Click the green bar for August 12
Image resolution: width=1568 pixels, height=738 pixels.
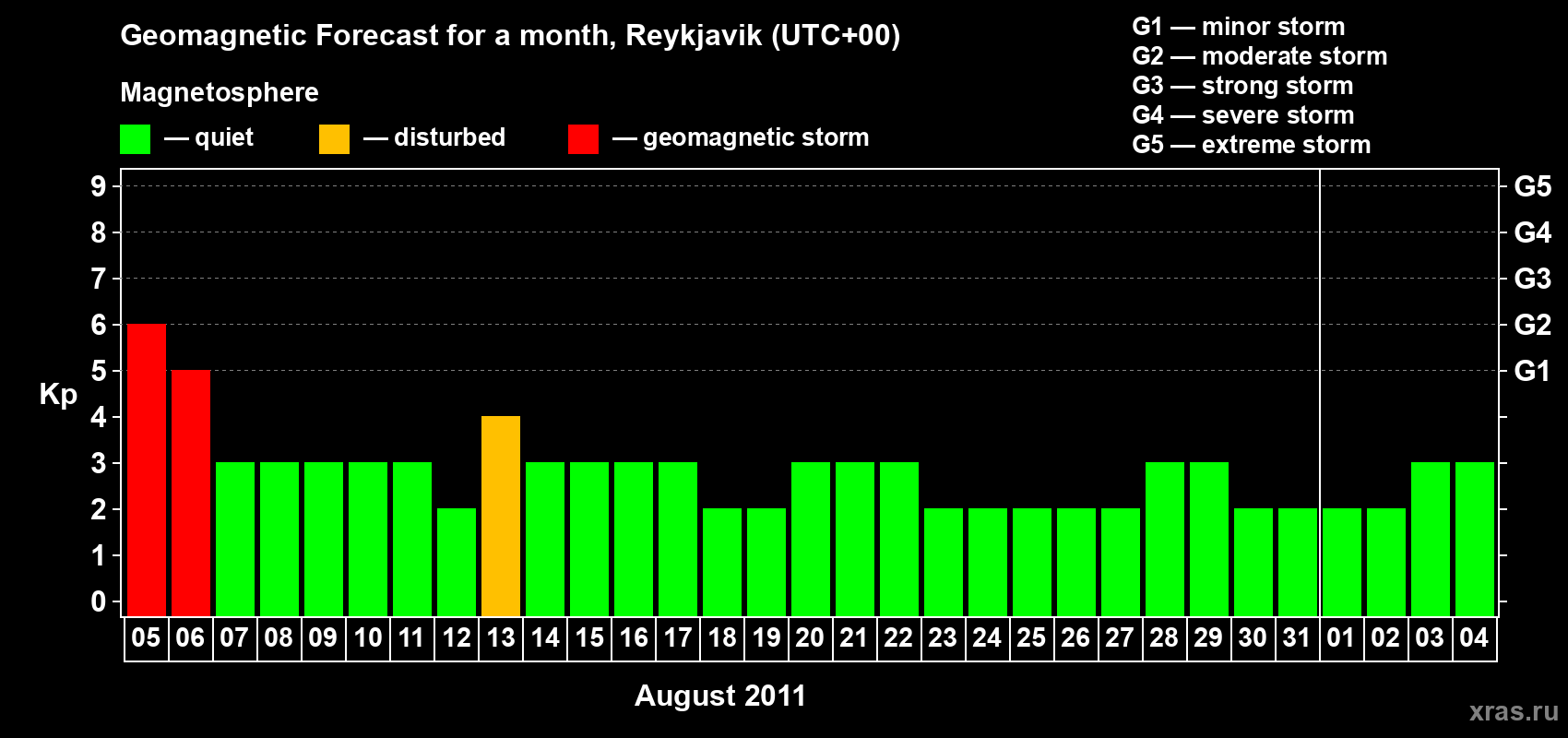pos(457,563)
